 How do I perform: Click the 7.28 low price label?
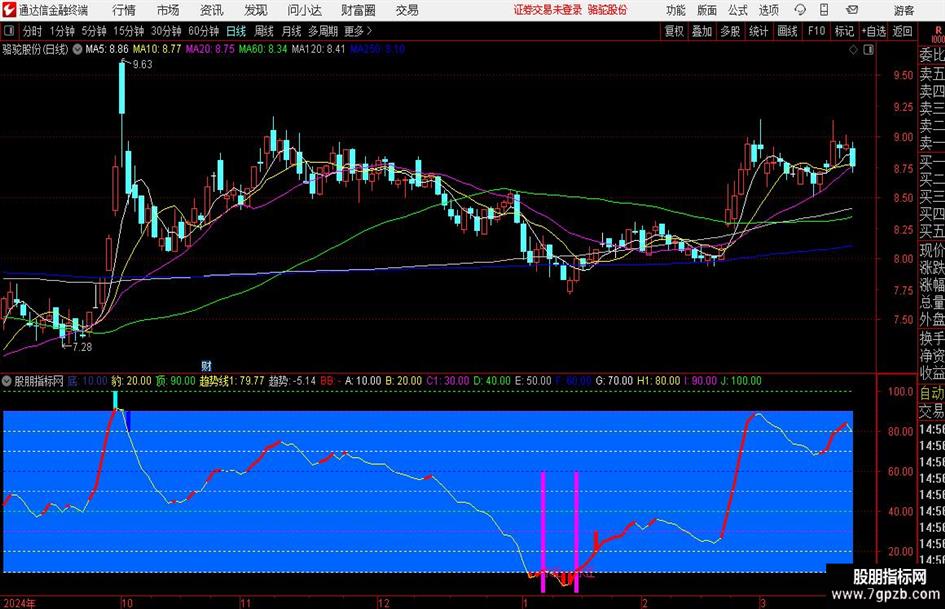[x=82, y=347]
